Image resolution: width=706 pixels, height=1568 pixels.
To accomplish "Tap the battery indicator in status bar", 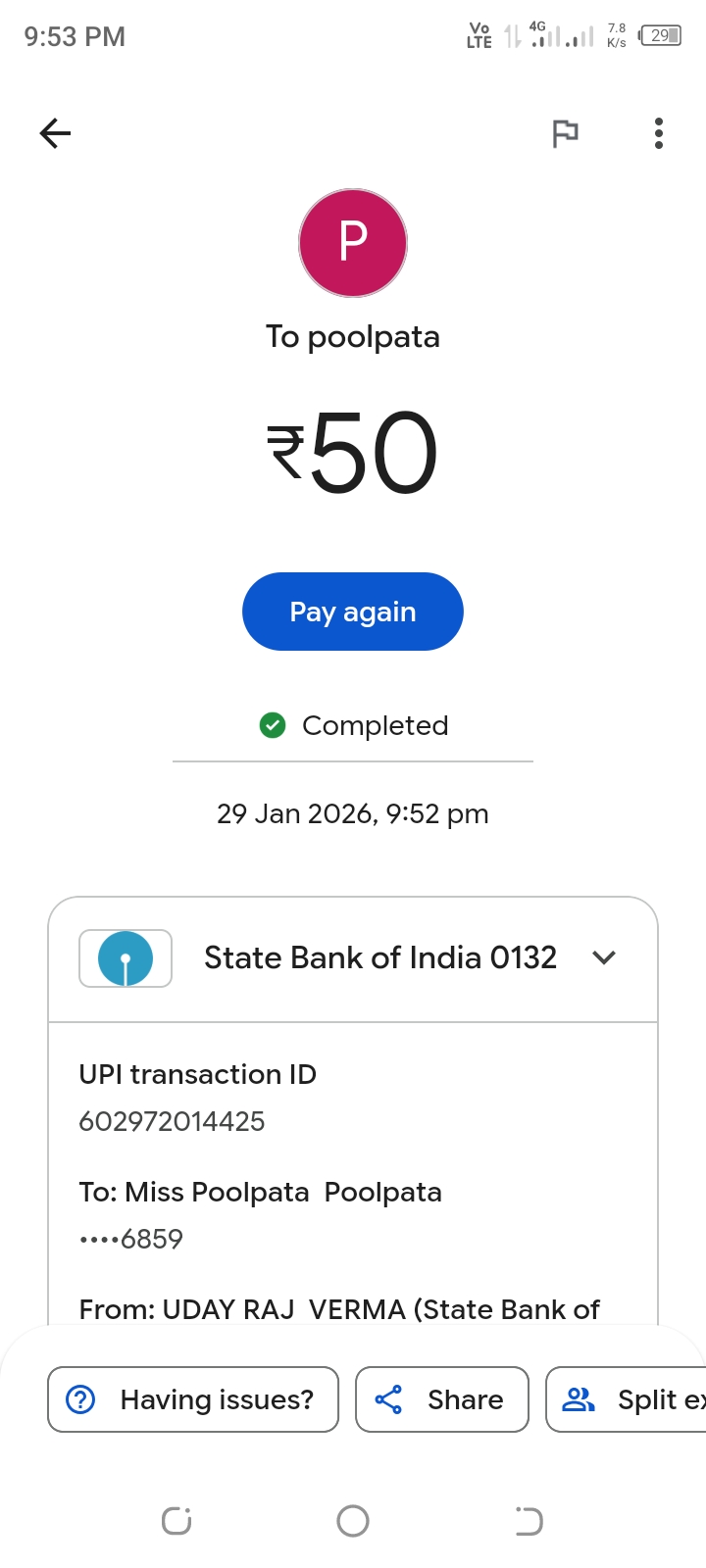I will 660,36.
